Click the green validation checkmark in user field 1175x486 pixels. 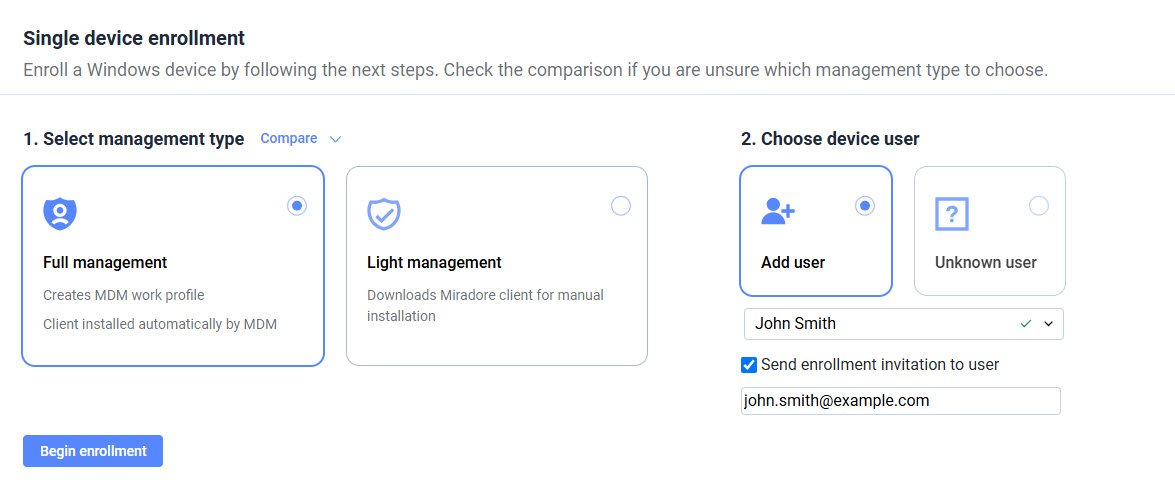[x=1025, y=324]
